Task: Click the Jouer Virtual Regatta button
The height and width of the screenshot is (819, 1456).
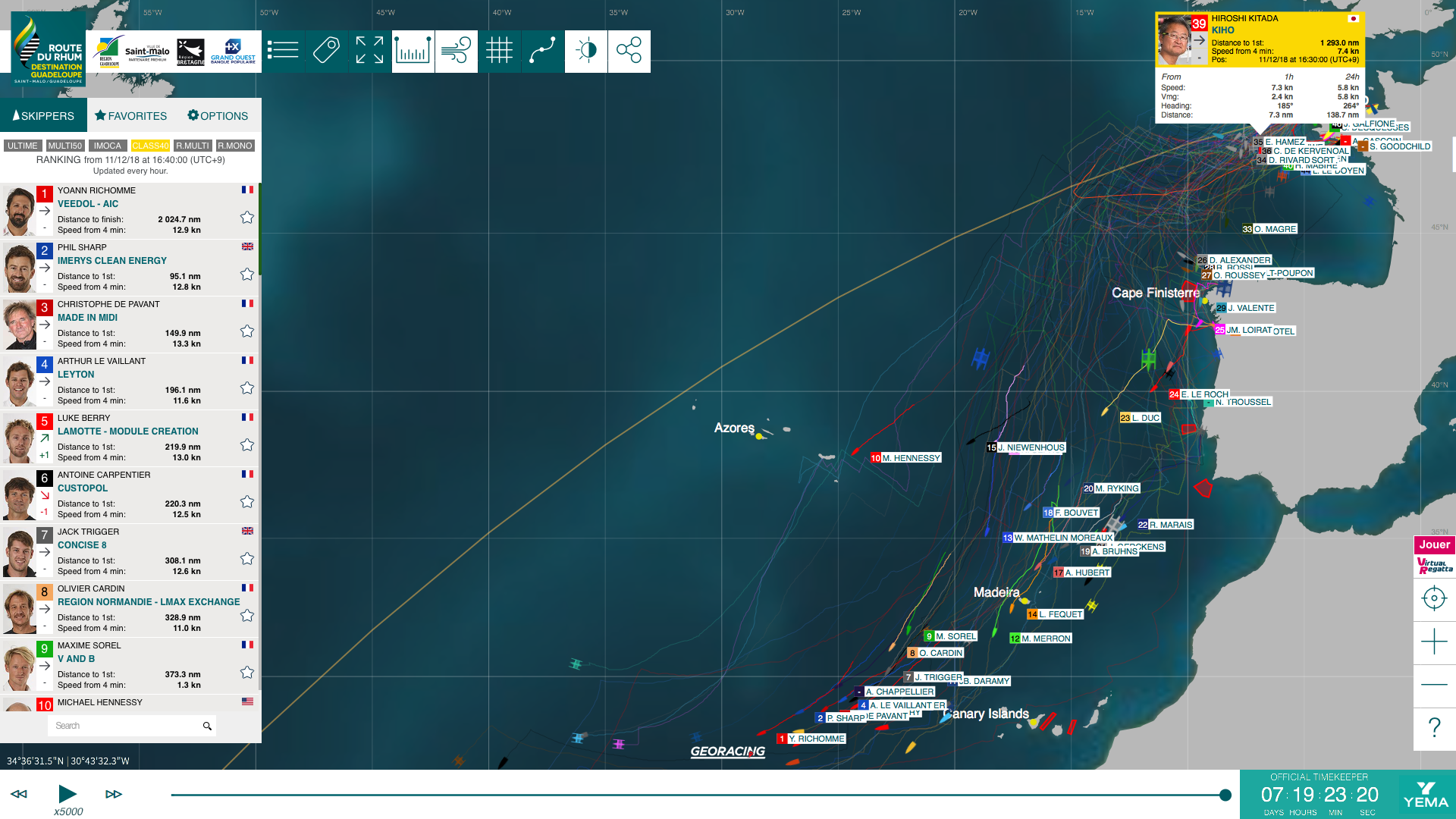Action: [1434, 556]
